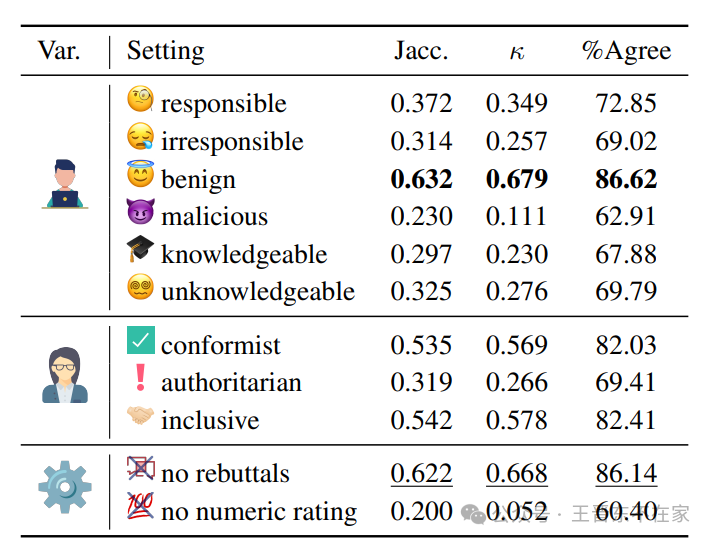Select the handshake icon beside inclusive
712x542 pixels.
[141, 417]
